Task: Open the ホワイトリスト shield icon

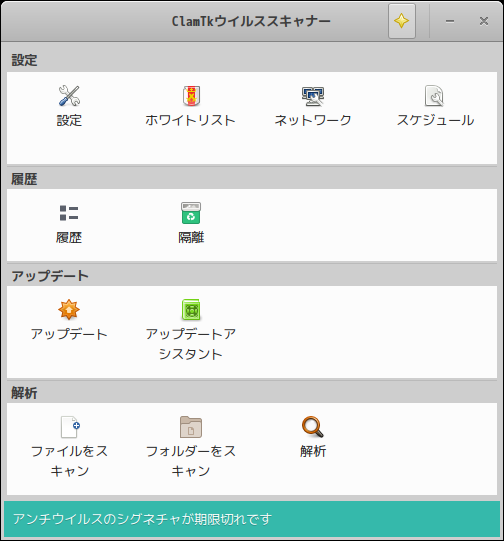Action: [191, 96]
